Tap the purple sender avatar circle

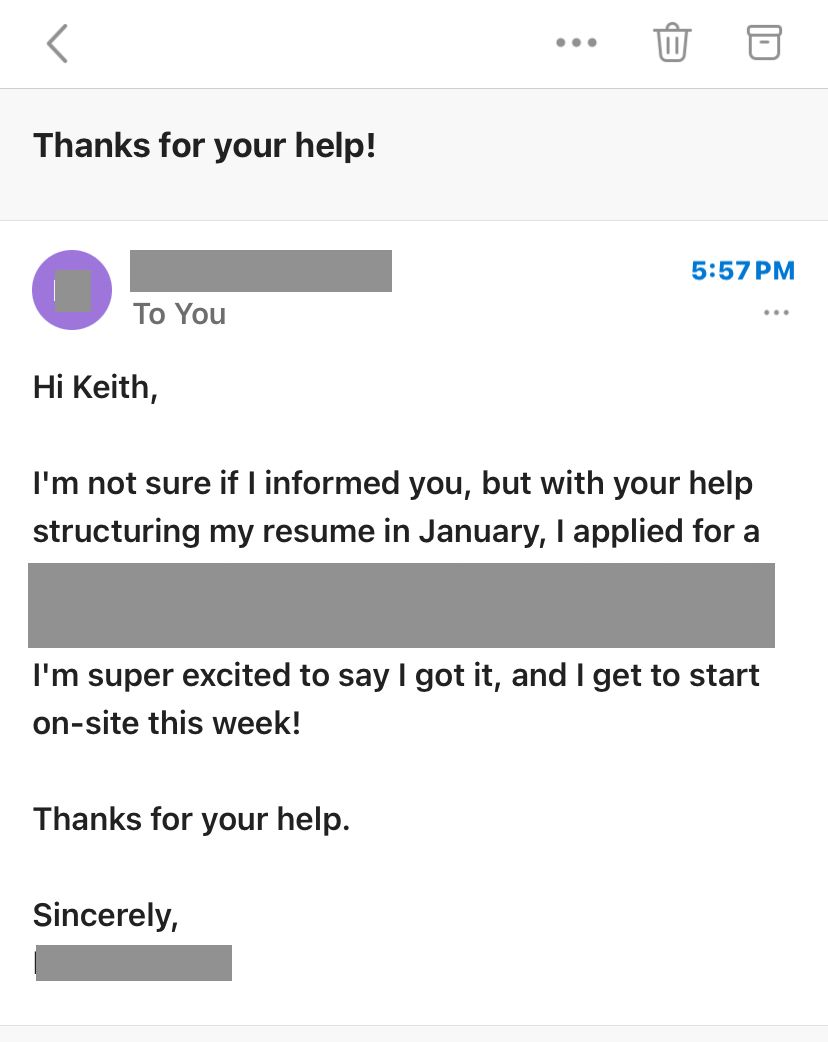click(72, 290)
